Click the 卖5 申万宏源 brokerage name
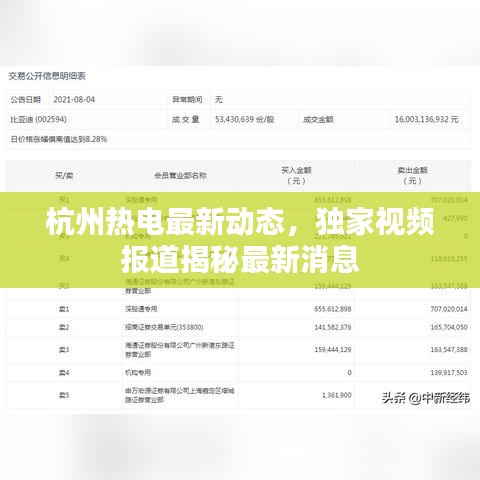480x480 pixels. pos(180,395)
